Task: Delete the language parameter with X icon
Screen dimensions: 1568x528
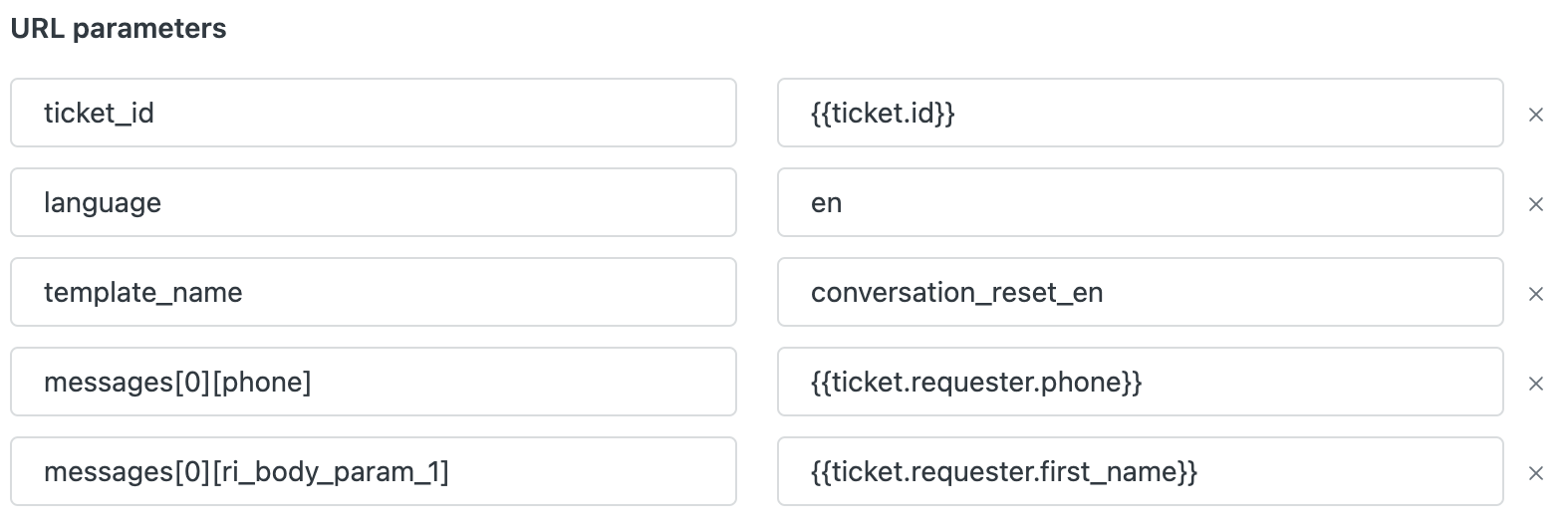Action: pyautogui.click(x=1535, y=204)
